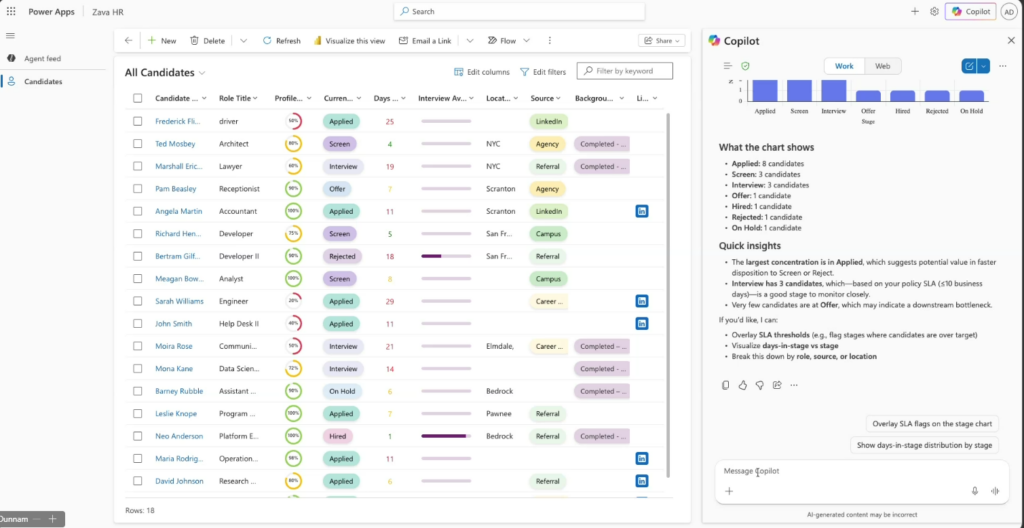Open the Sarah Williams candidate record link
The height and width of the screenshot is (528, 1024).
click(179, 301)
